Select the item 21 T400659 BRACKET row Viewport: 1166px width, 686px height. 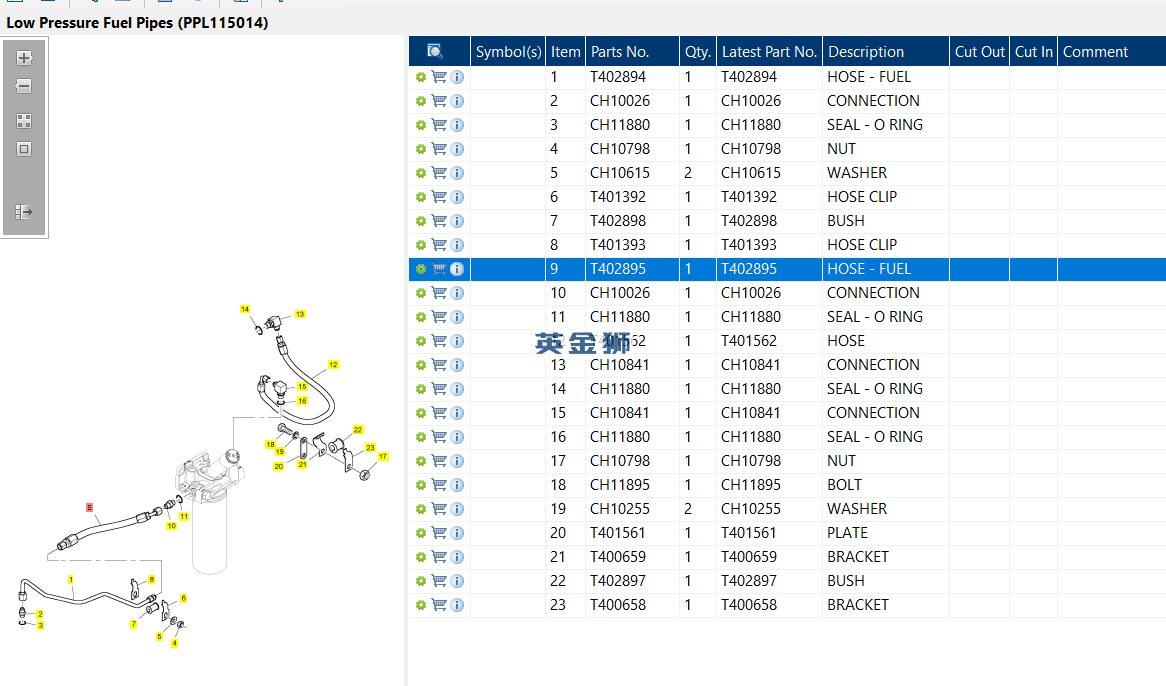pos(787,557)
